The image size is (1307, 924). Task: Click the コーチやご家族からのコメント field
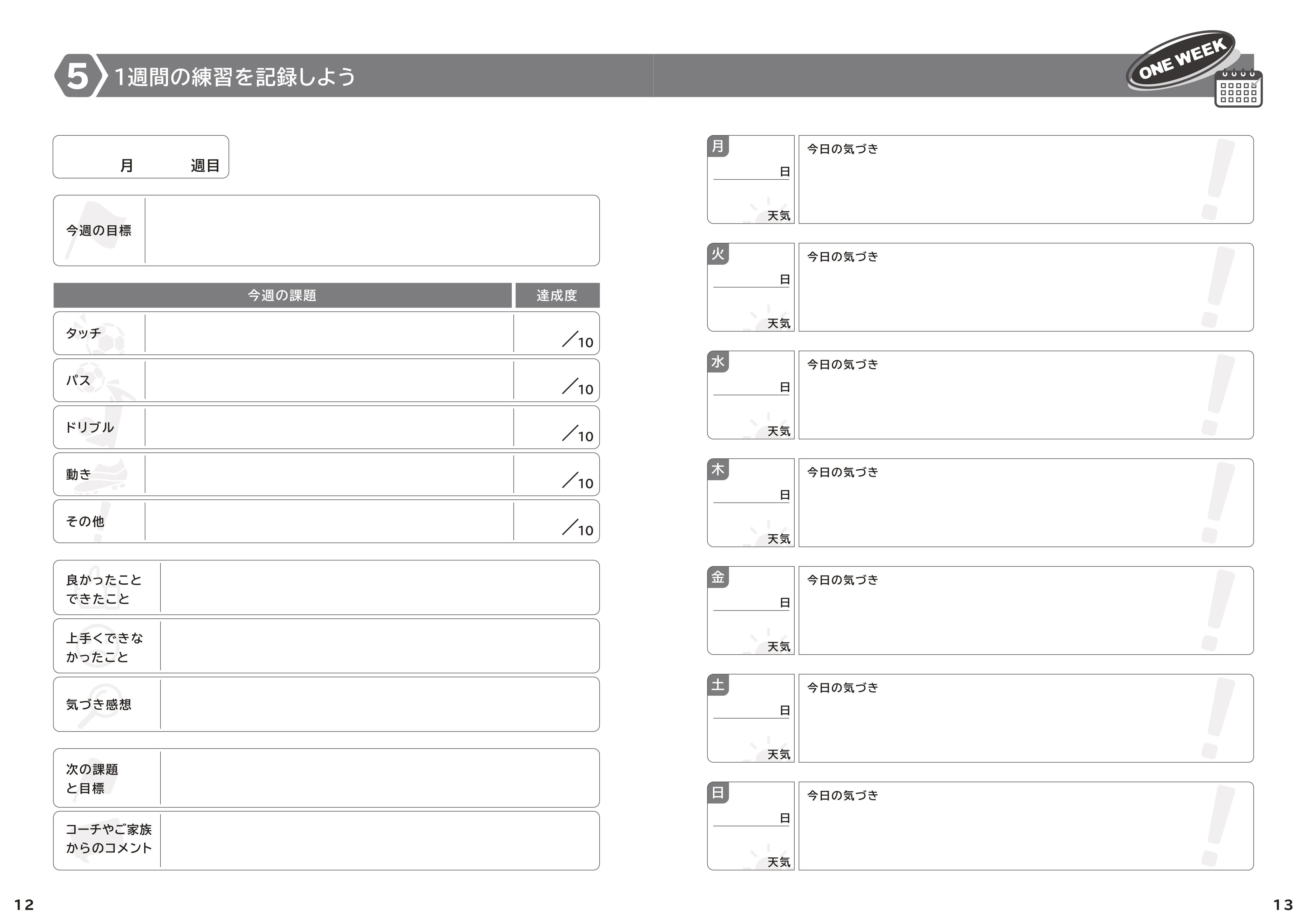pos(379,840)
